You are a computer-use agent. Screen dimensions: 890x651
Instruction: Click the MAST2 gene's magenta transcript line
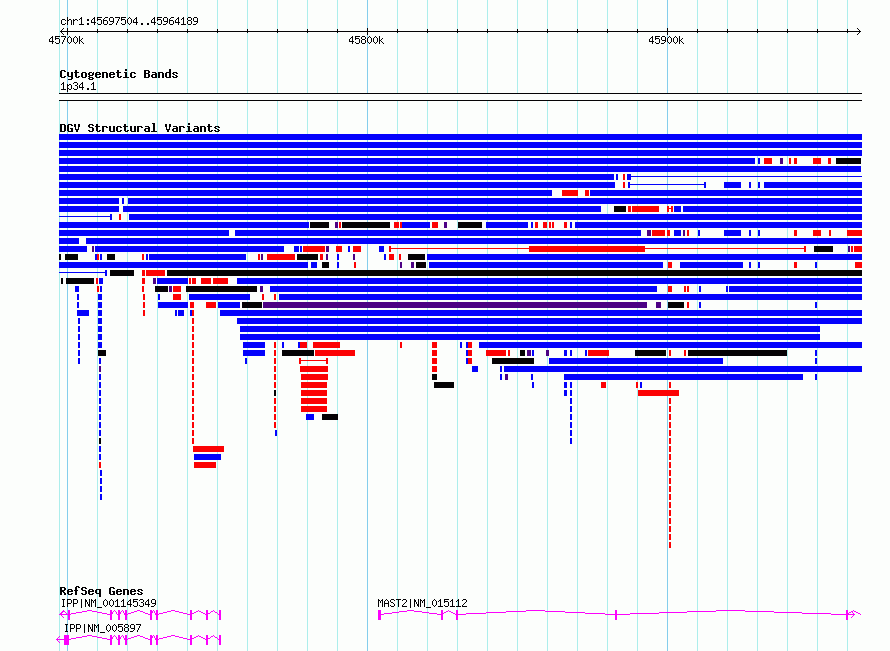[619, 614]
